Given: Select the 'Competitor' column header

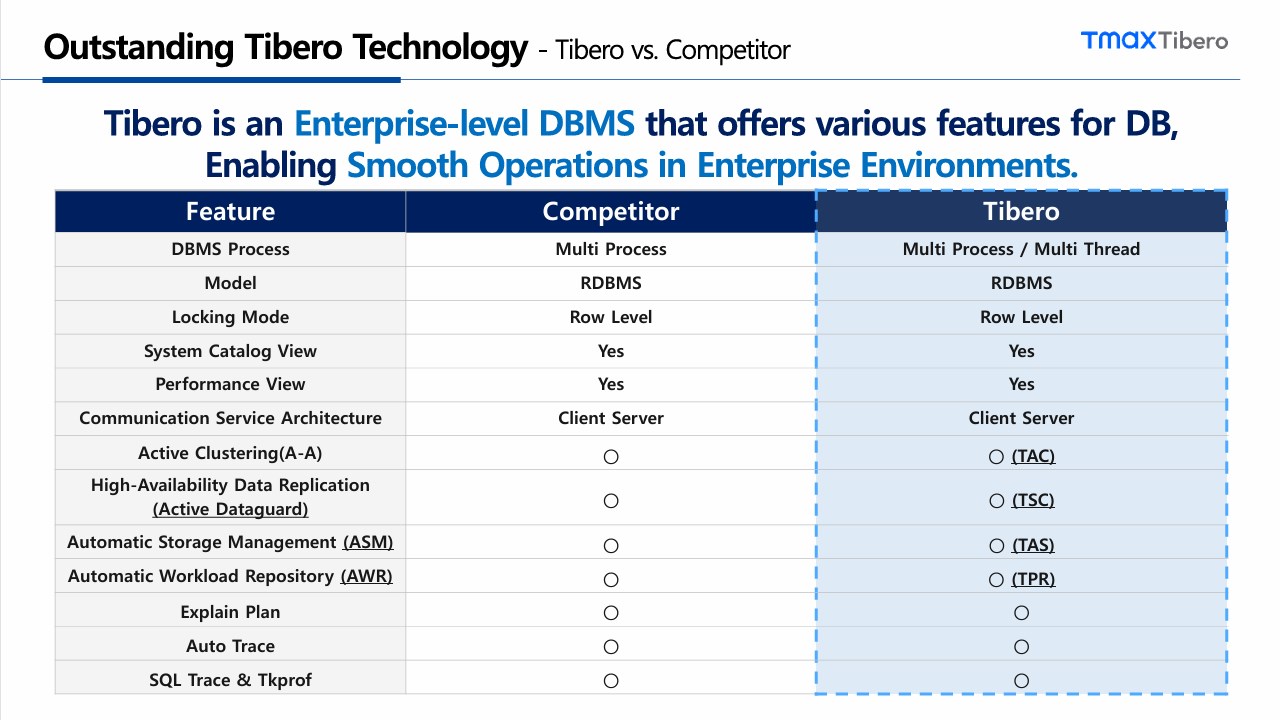Looking at the screenshot, I should pos(611,211).
